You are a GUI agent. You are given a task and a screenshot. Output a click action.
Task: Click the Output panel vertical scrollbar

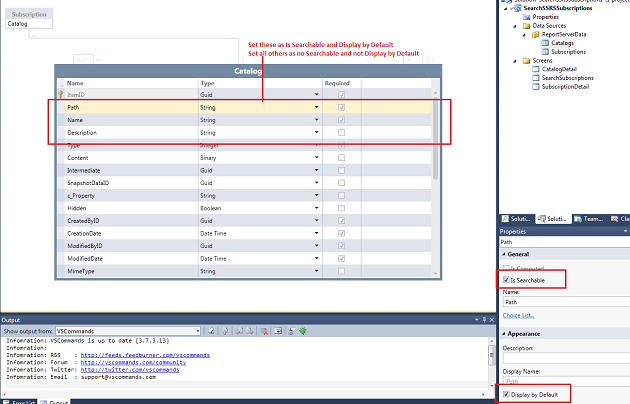[491, 363]
